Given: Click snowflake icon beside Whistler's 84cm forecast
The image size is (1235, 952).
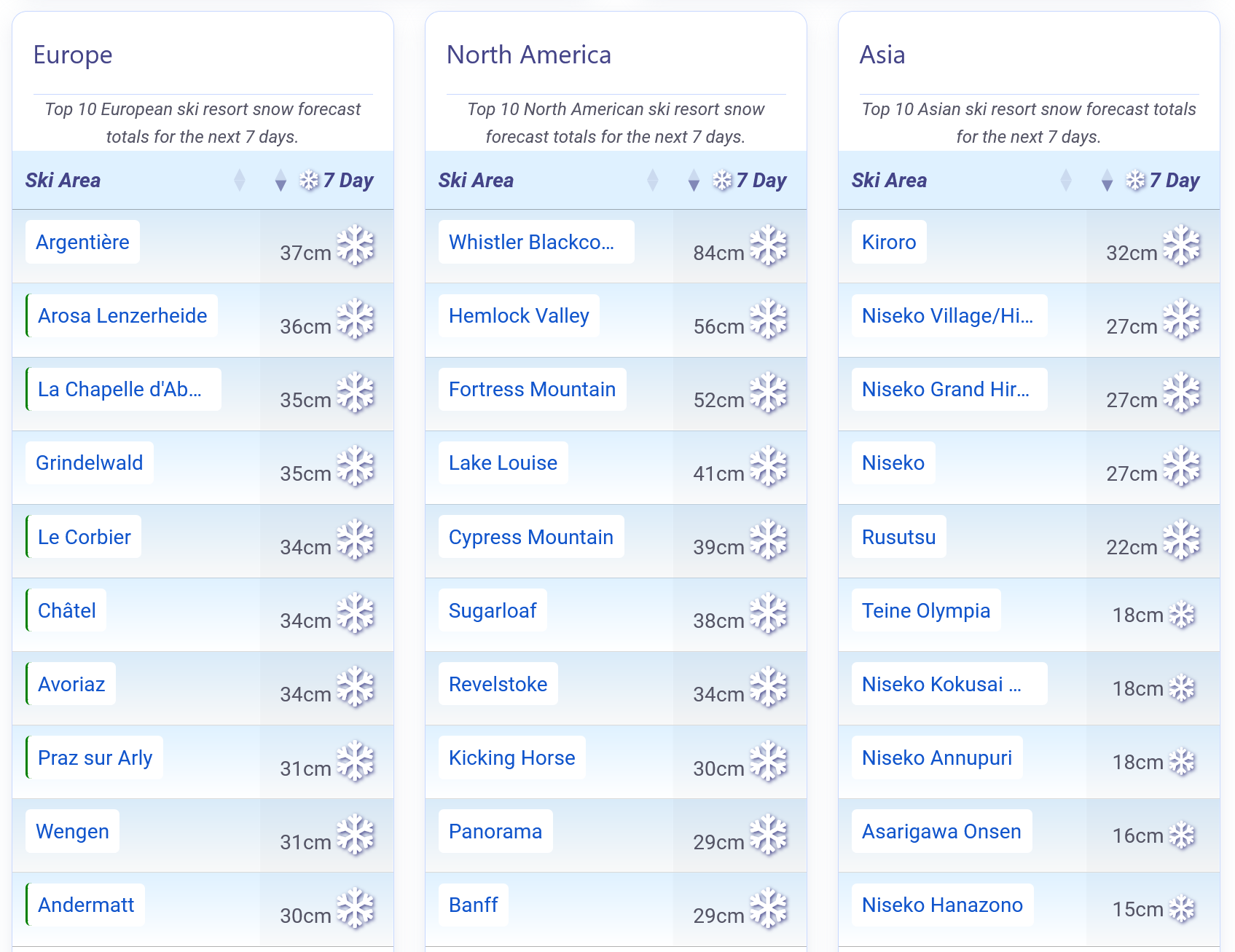Looking at the screenshot, I should [x=769, y=245].
